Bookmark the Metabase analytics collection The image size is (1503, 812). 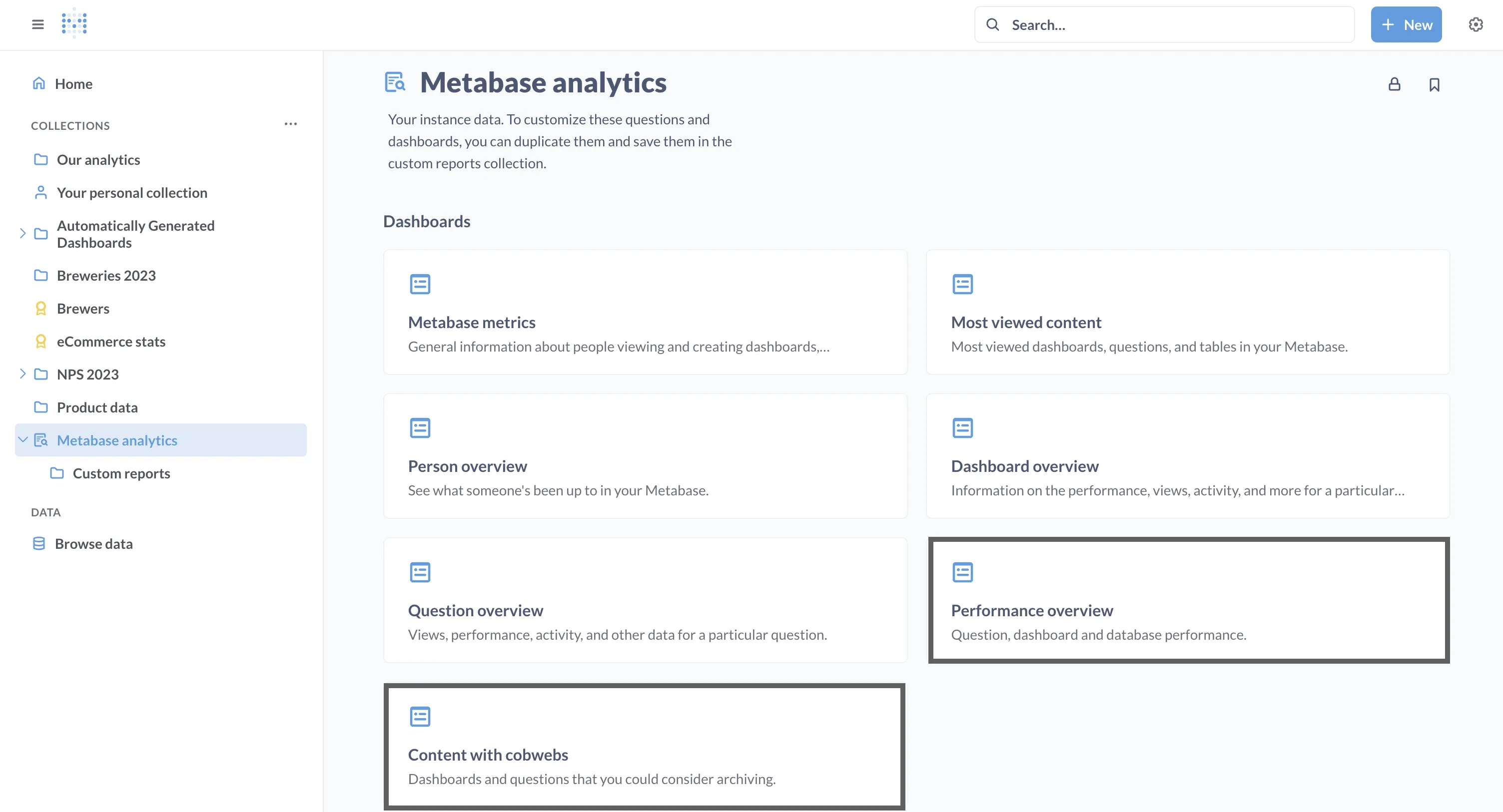(1434, 84)
